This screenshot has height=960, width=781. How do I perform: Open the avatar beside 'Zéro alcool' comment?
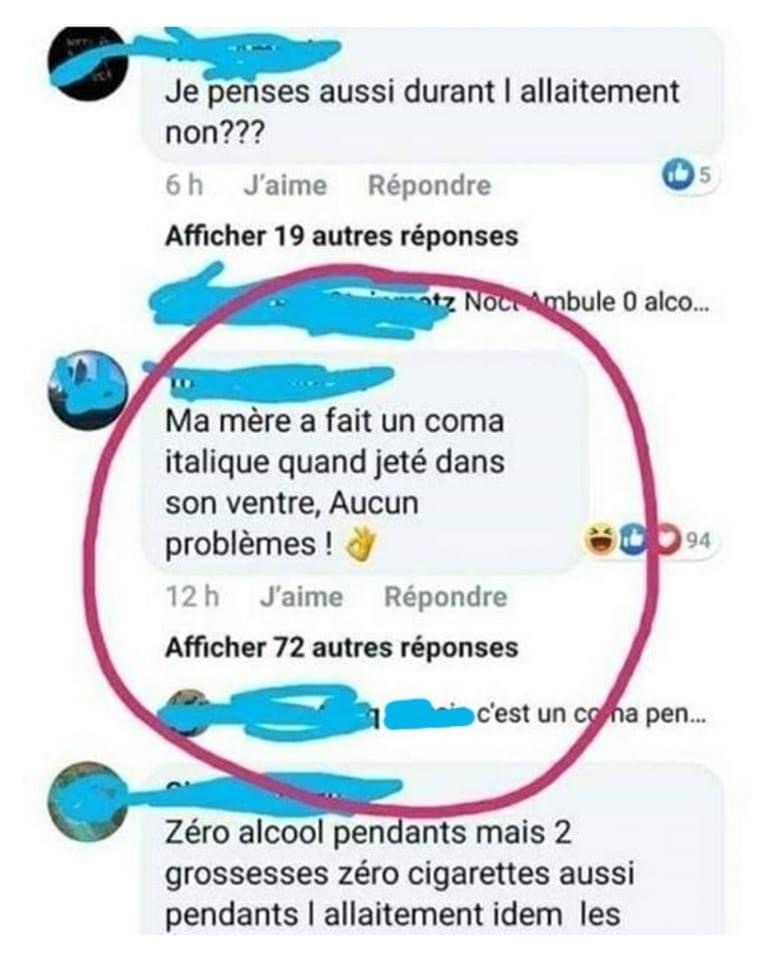pos(89,801)
